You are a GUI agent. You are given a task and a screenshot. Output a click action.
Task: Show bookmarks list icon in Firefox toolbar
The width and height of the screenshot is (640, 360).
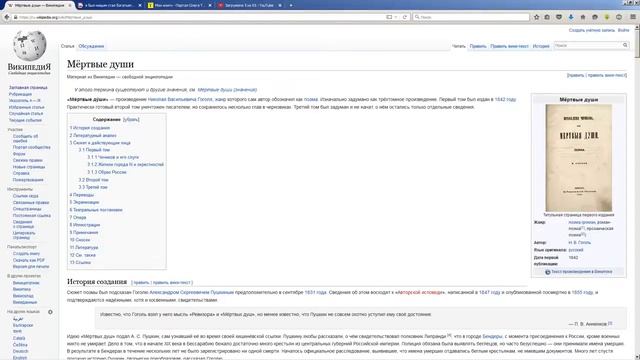click(547, 17)
